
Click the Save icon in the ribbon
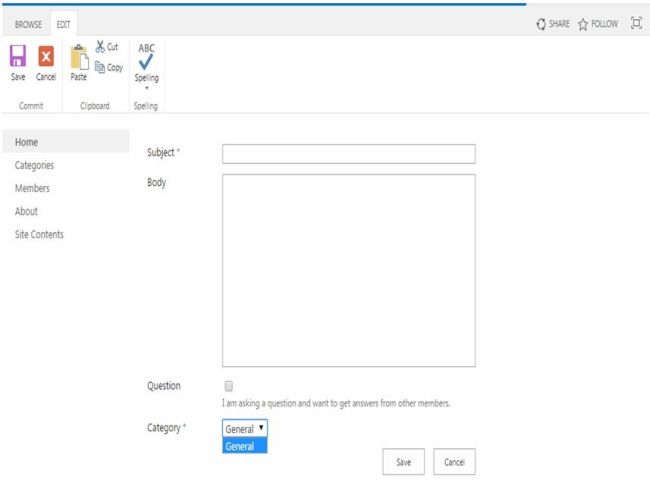[x=18, y=56]
